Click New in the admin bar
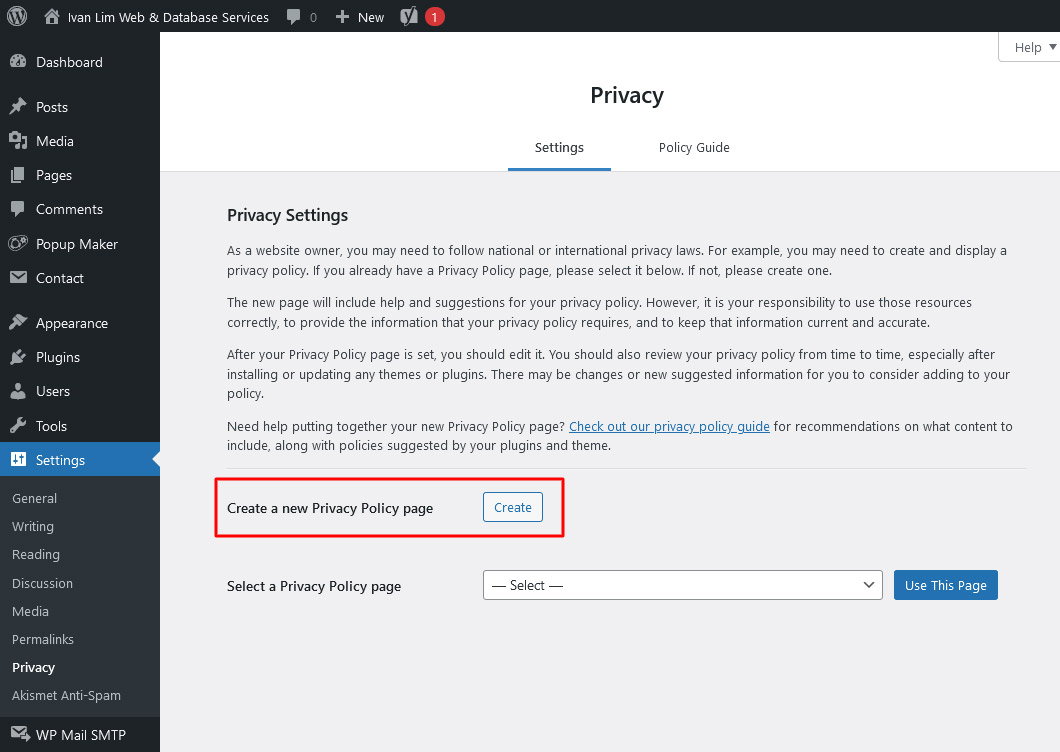The image size is (1060, 752). [371, 17]
